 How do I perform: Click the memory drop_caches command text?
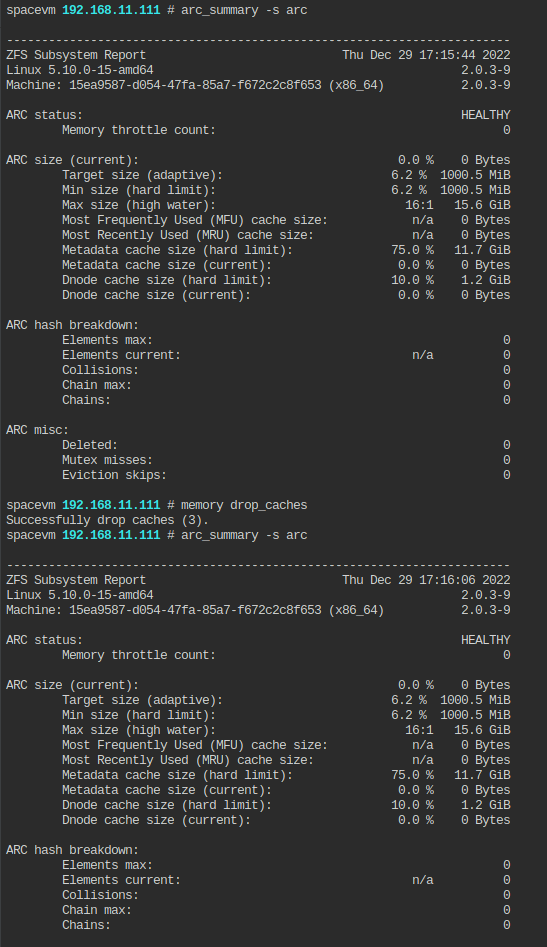point(244,505)
